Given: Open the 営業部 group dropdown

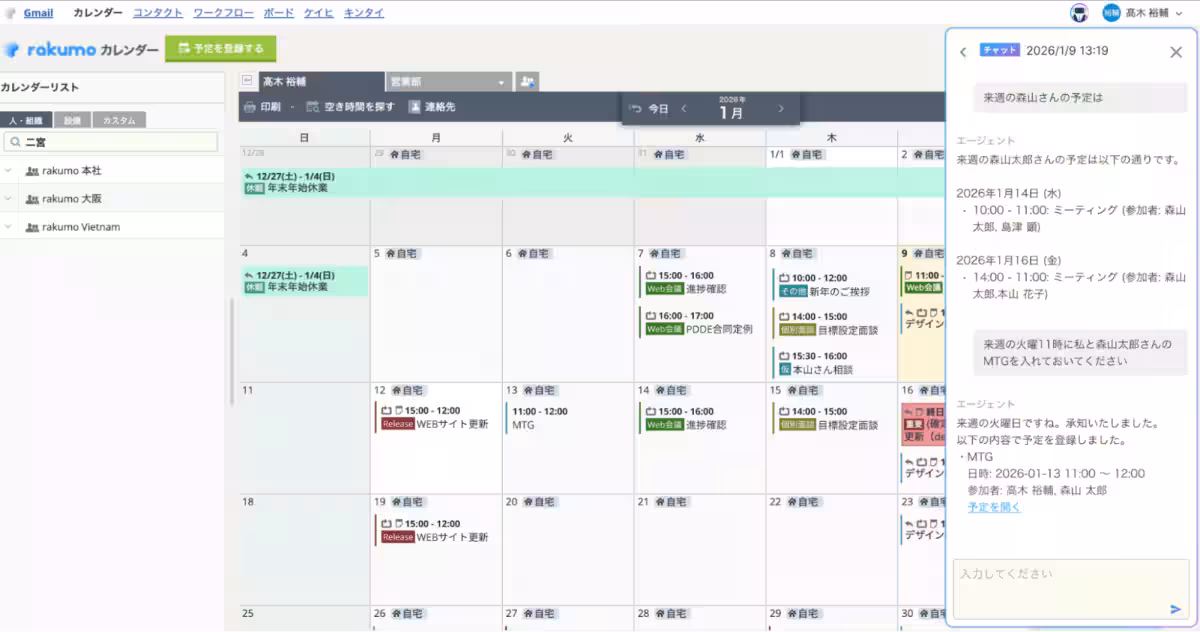Looking at the screenshot, I should (449, 82).
